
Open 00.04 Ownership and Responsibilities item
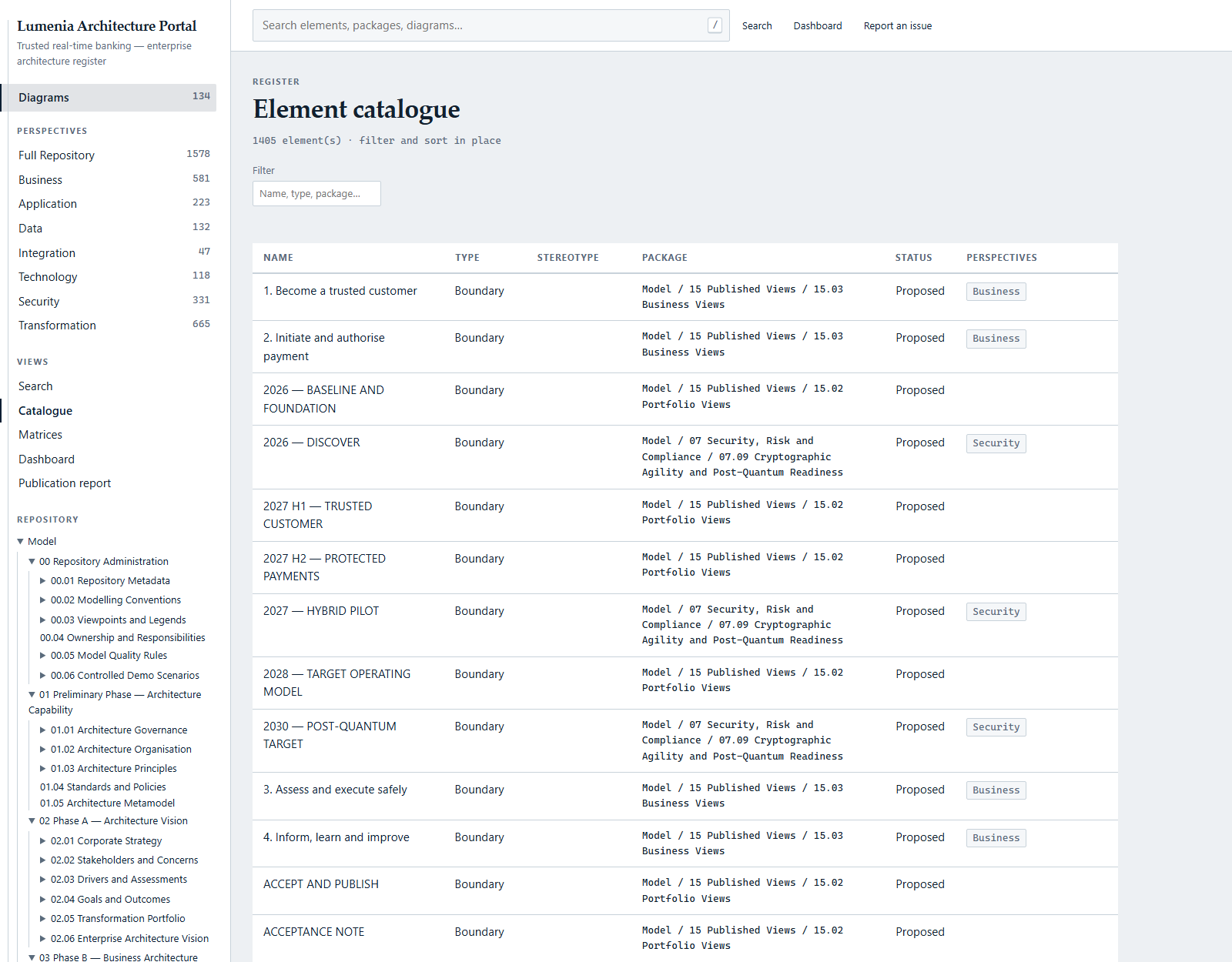coord(122,638)
